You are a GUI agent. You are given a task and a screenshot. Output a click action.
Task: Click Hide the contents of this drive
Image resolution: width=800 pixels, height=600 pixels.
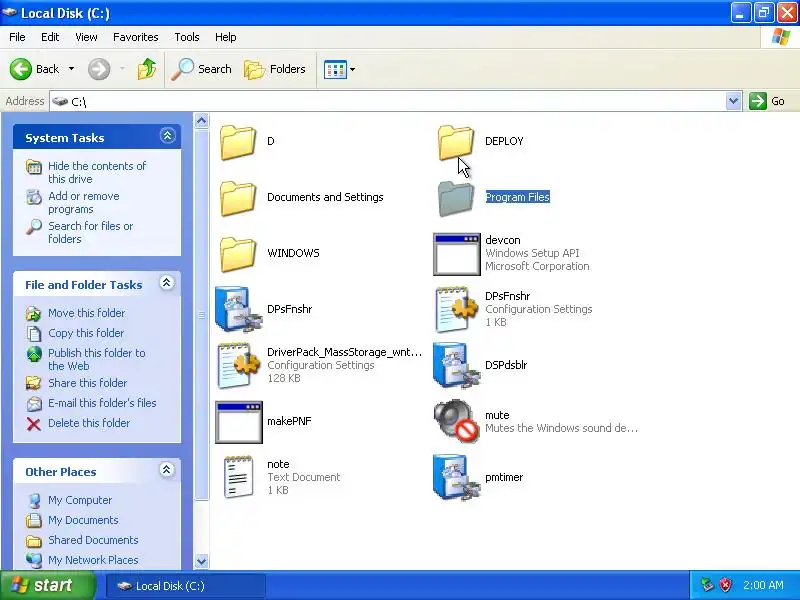point(97,172)
